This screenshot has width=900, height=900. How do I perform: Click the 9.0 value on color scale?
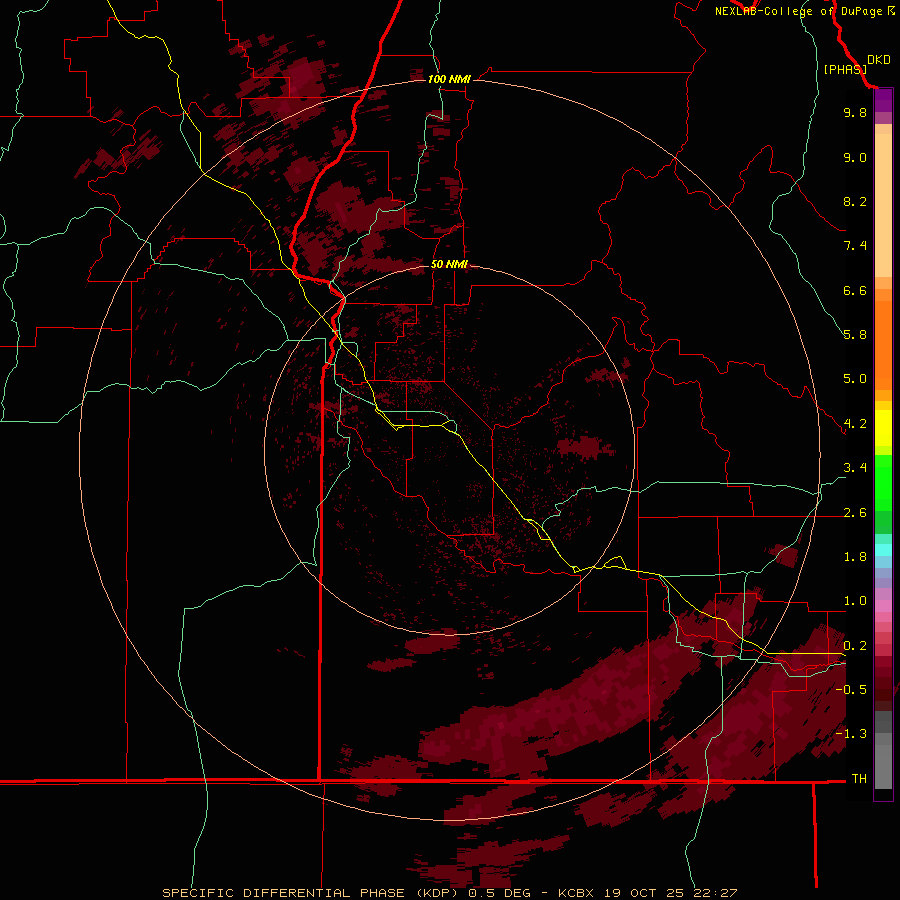[x=855, y=157]
